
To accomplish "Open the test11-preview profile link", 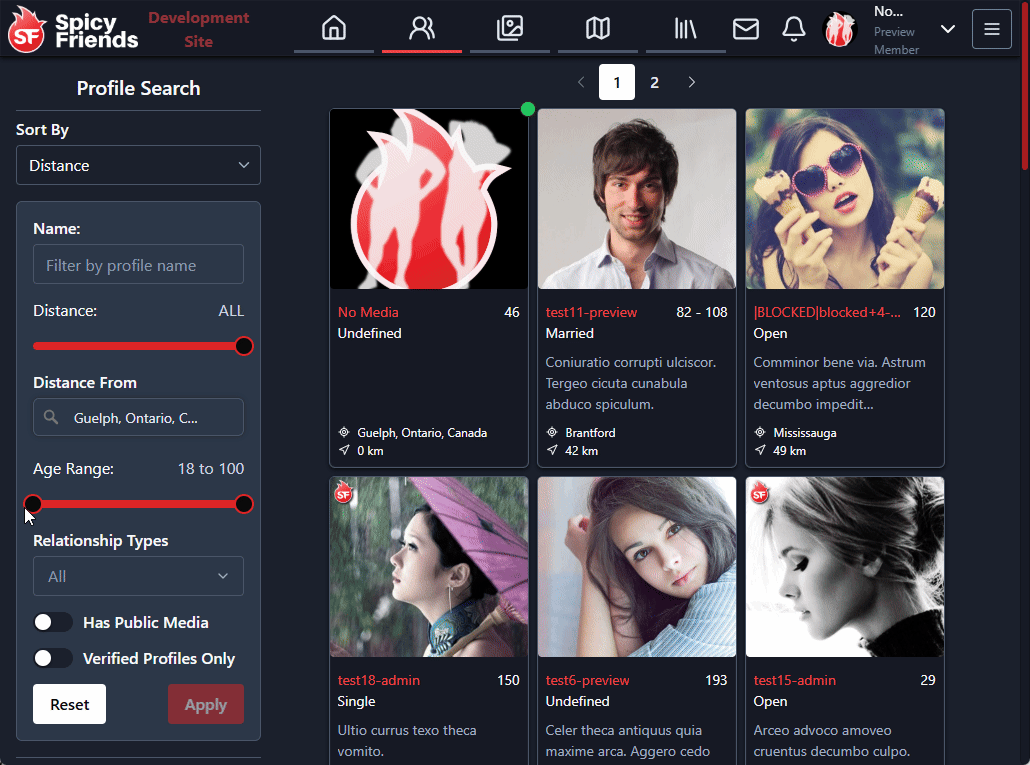I will 592,312.
